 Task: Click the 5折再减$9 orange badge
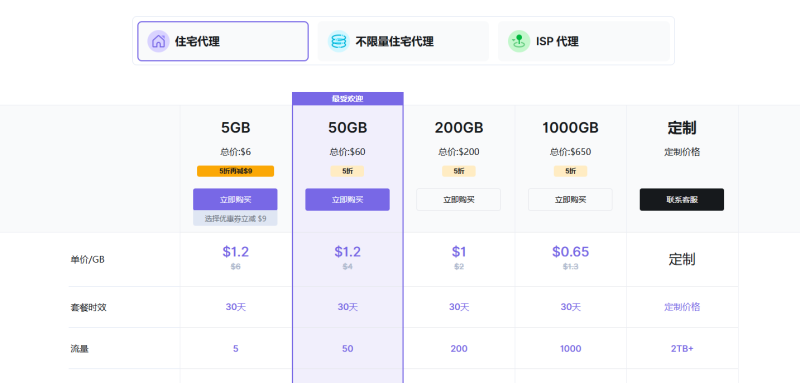click(x=235, y=171)
